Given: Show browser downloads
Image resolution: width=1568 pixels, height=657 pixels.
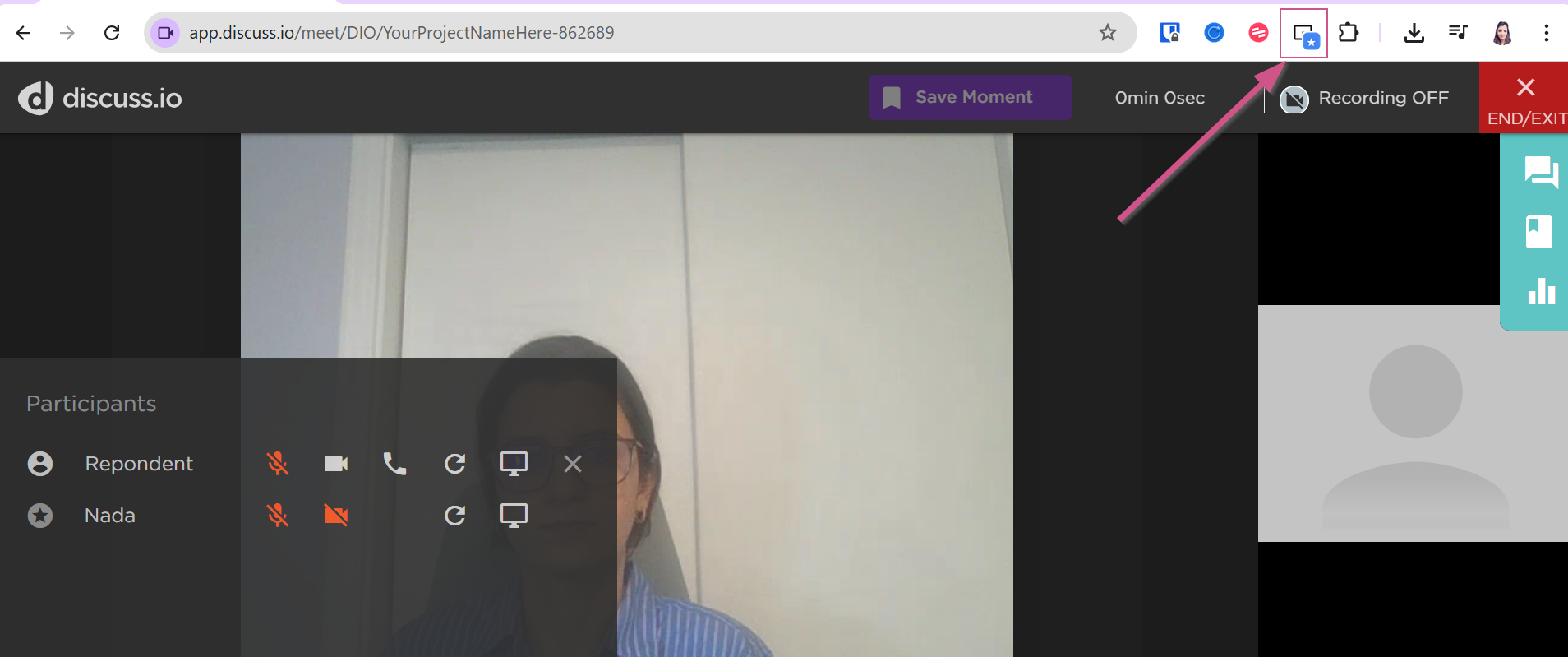Looking at the screenshot, I should tap(1414, 33).
